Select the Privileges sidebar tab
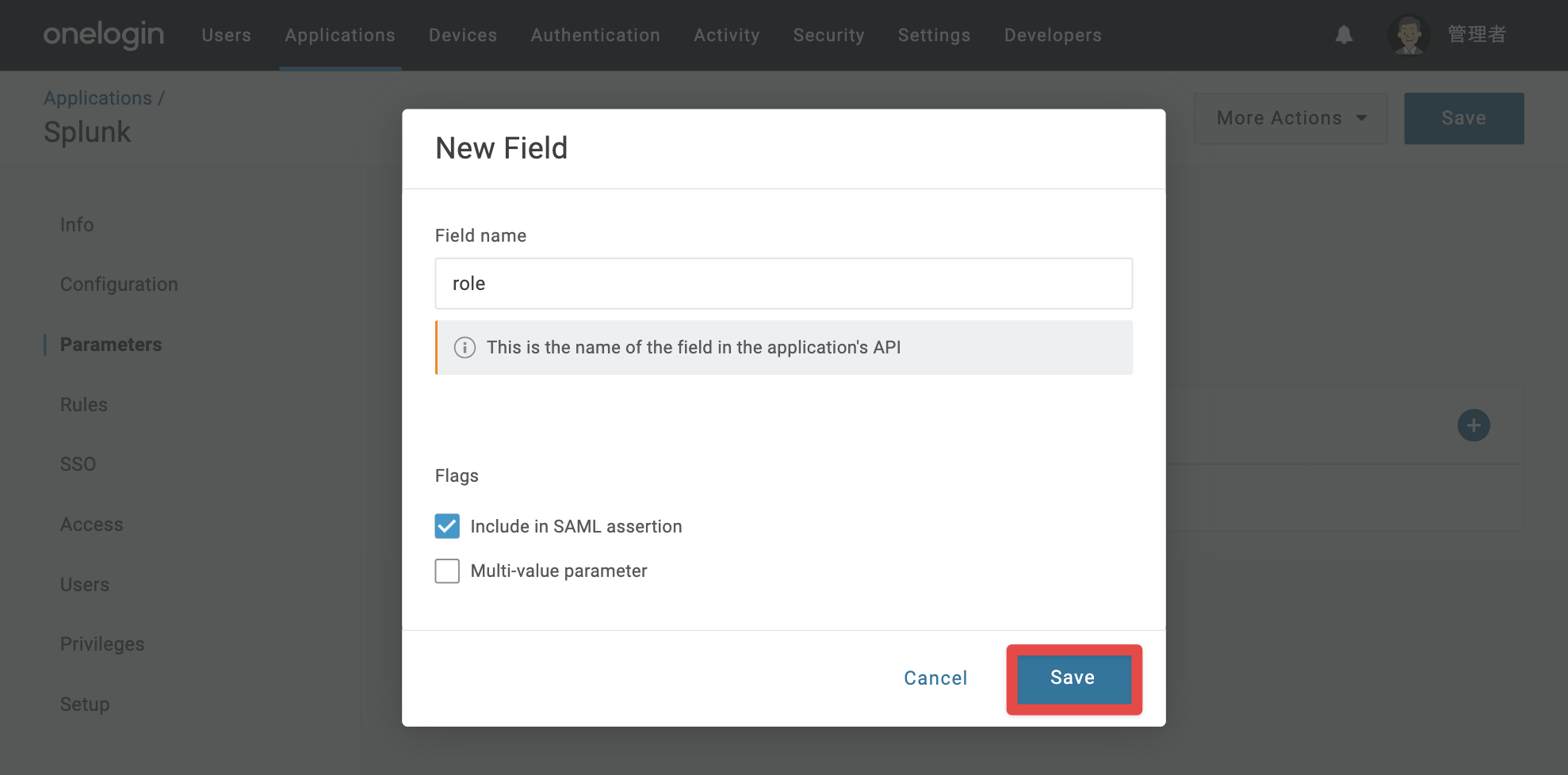1568x775 pixels. coord(102,644)
